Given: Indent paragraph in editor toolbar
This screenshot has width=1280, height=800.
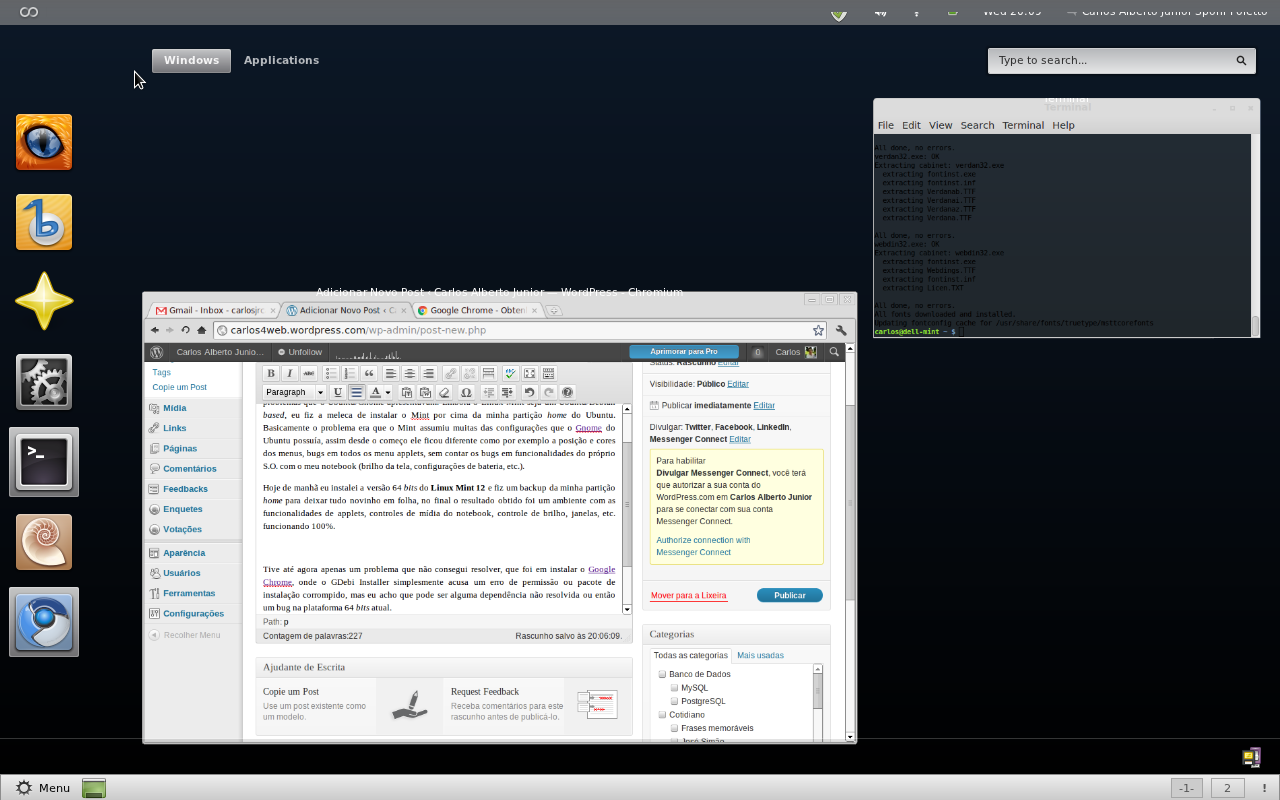Looking at the screenshot, I should click(508, 392).
